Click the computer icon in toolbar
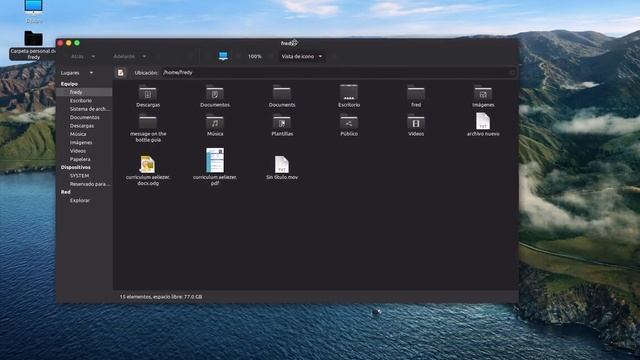The height and width of the screenshot is (360, 640). pyautogui.click(x=223, y=56)
